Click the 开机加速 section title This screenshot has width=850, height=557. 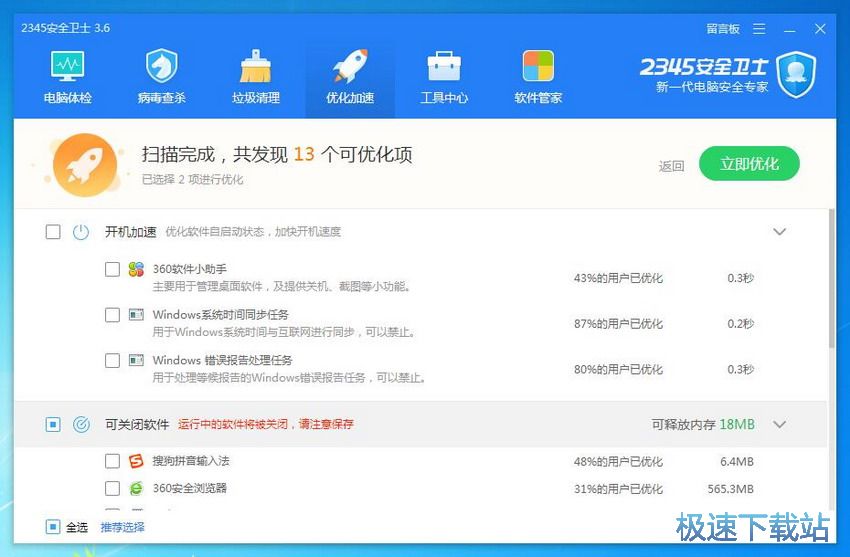coord(131,232)
